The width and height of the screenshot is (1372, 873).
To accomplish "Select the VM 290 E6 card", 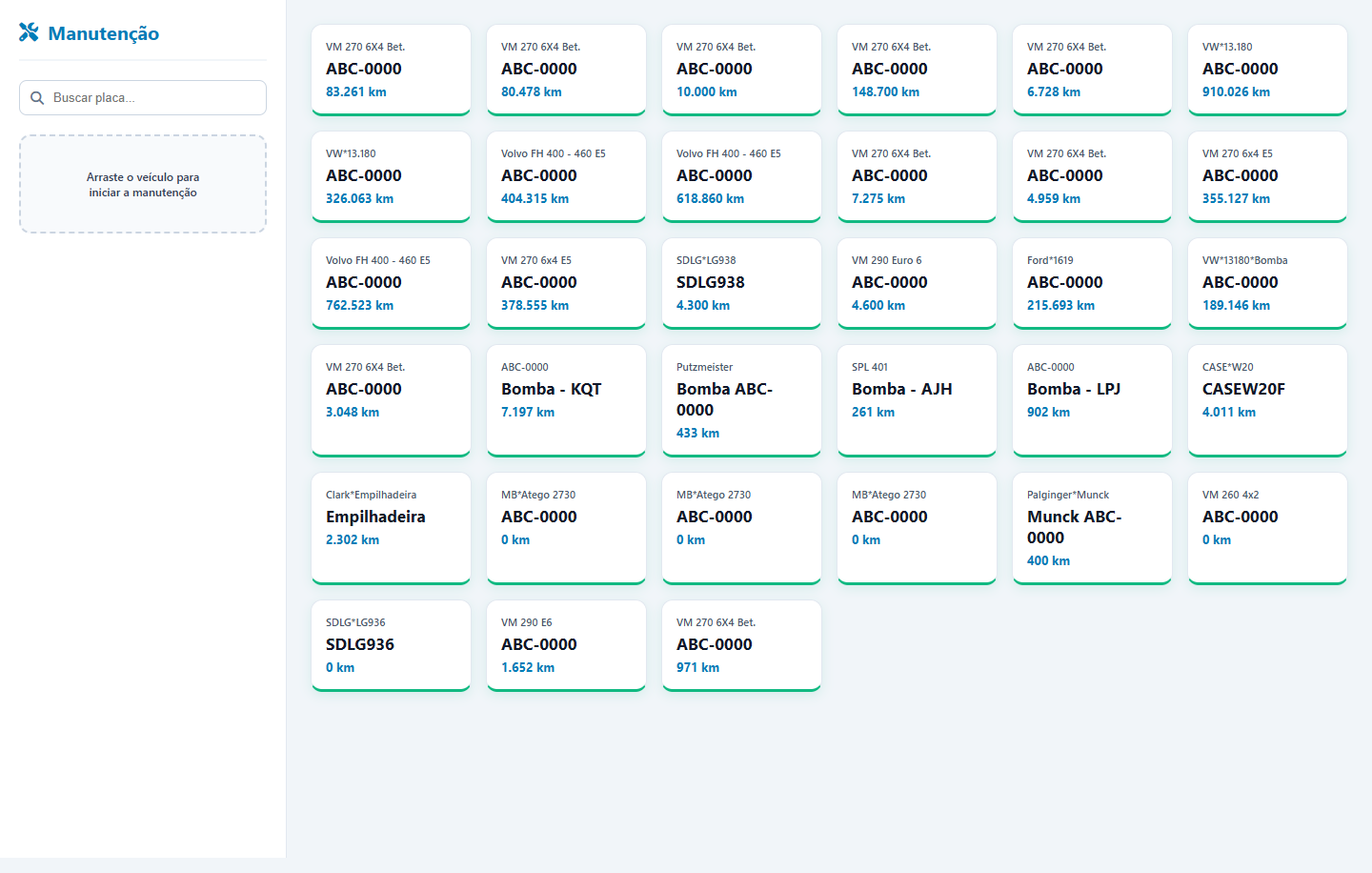I will tap(566, 646).
